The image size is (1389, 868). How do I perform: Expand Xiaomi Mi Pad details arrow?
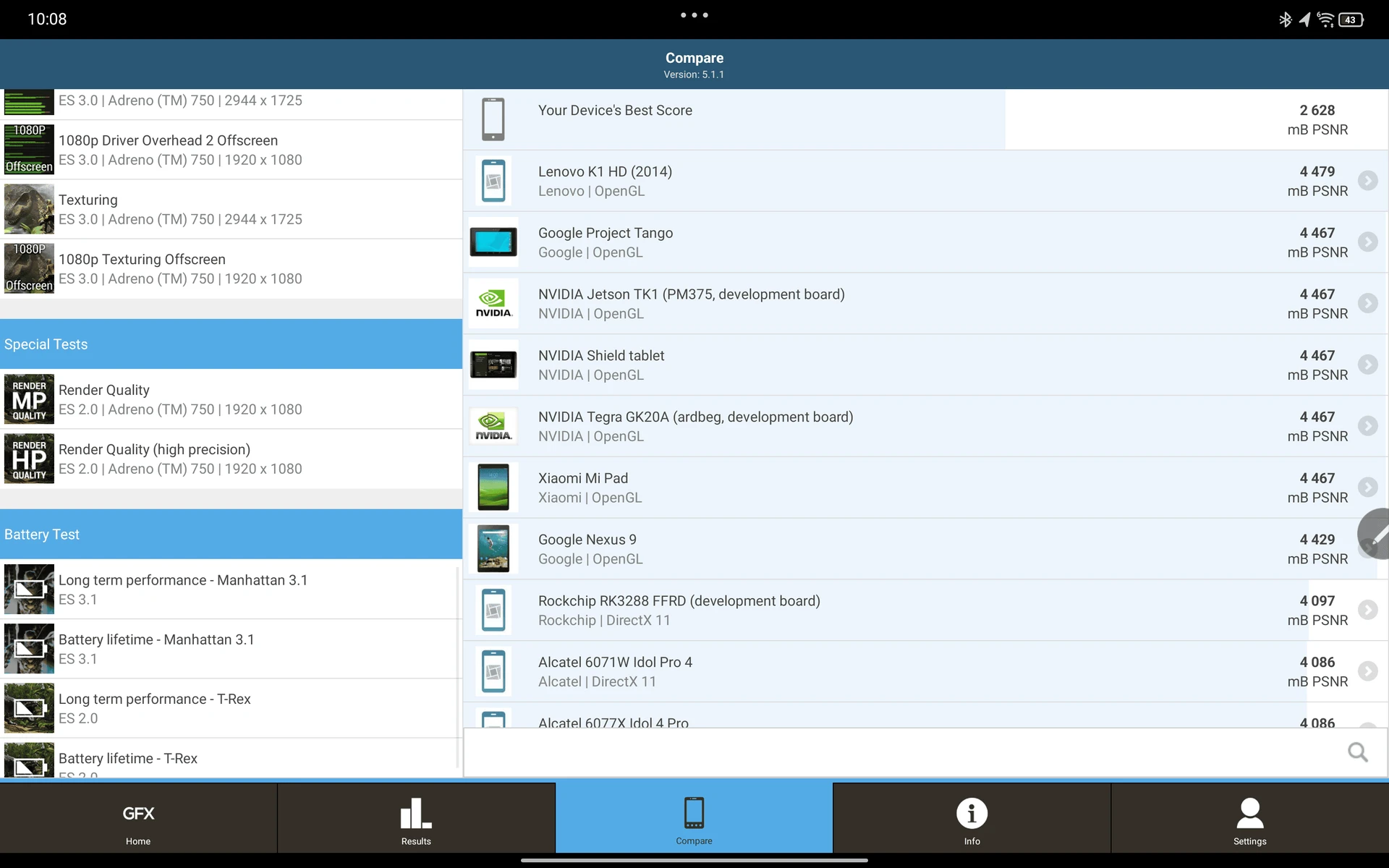coord(1367,487)
